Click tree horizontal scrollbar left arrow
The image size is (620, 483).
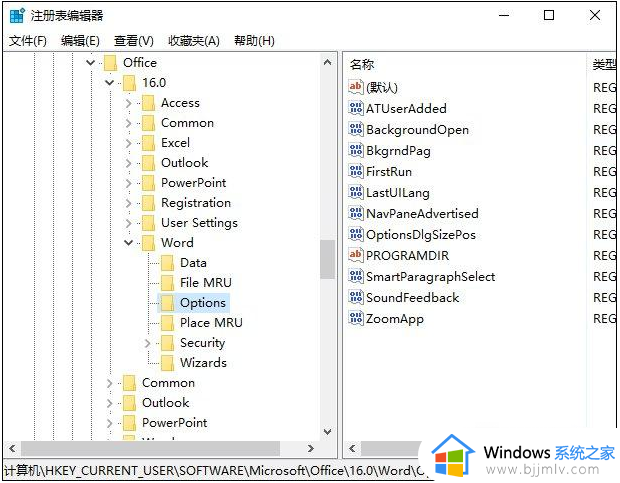point(12,449)
